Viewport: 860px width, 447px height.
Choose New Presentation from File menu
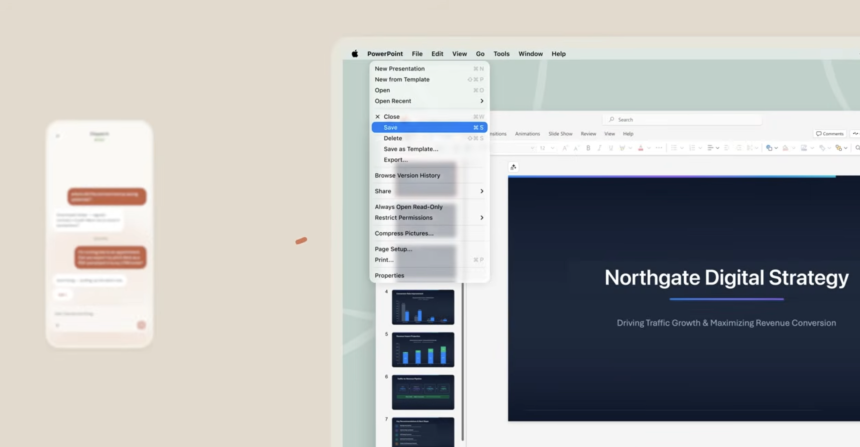[429, 69]
